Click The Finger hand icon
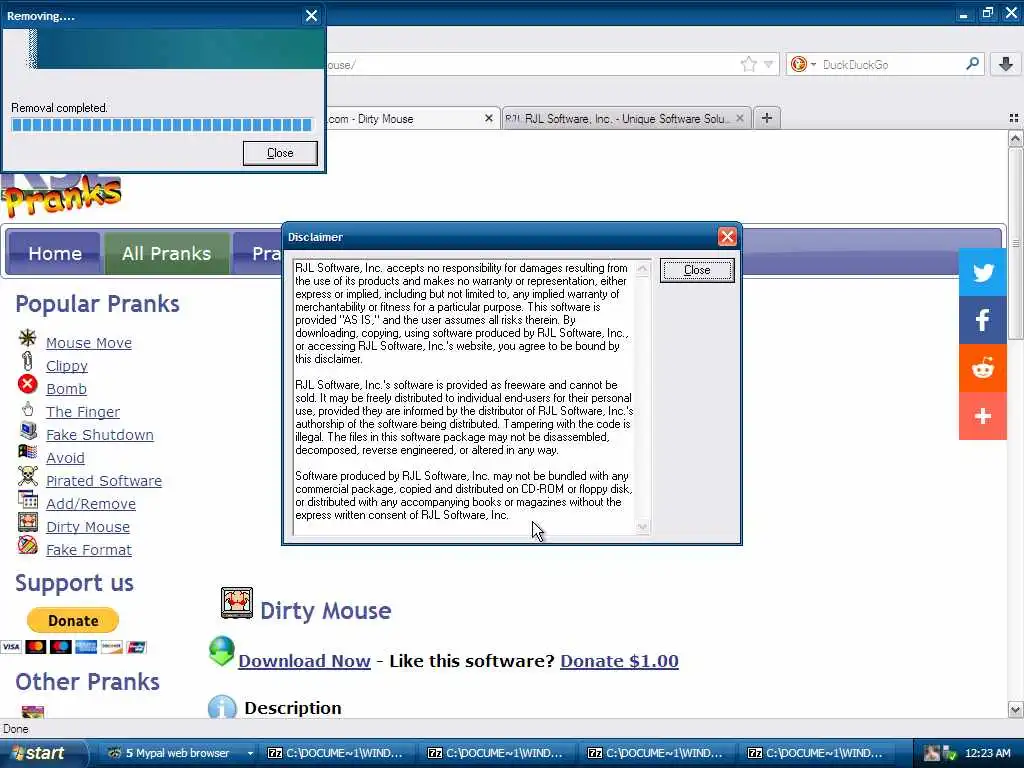The width and height of the screenshot is (1024, 768). [x=27, y=409]
